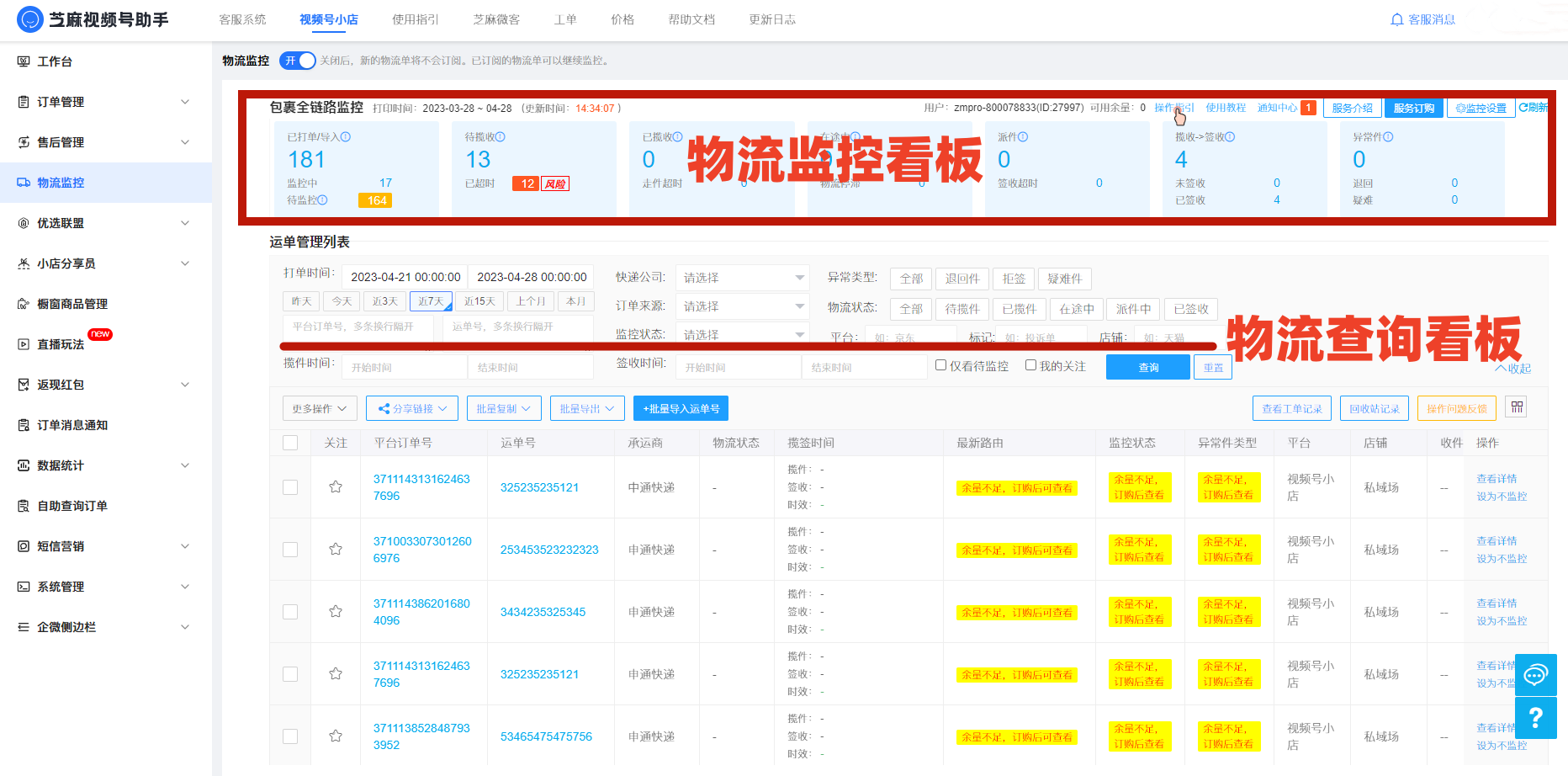Screen dimensions: 1568x776
Task: Click the 客服消息 bell icon
Action: pos(1397,19)
